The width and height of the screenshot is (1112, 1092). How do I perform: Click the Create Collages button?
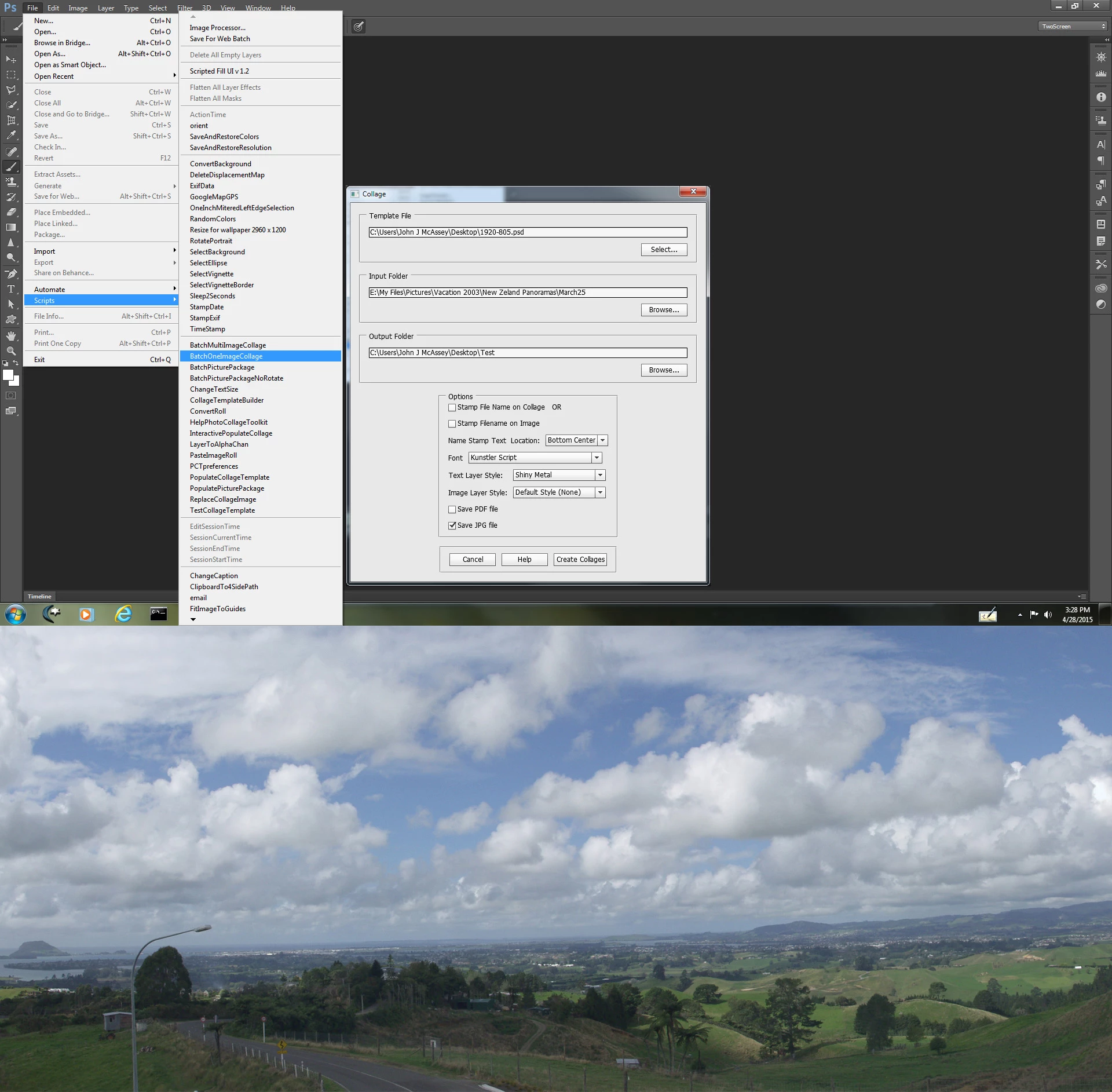click(x=580, y=560)
